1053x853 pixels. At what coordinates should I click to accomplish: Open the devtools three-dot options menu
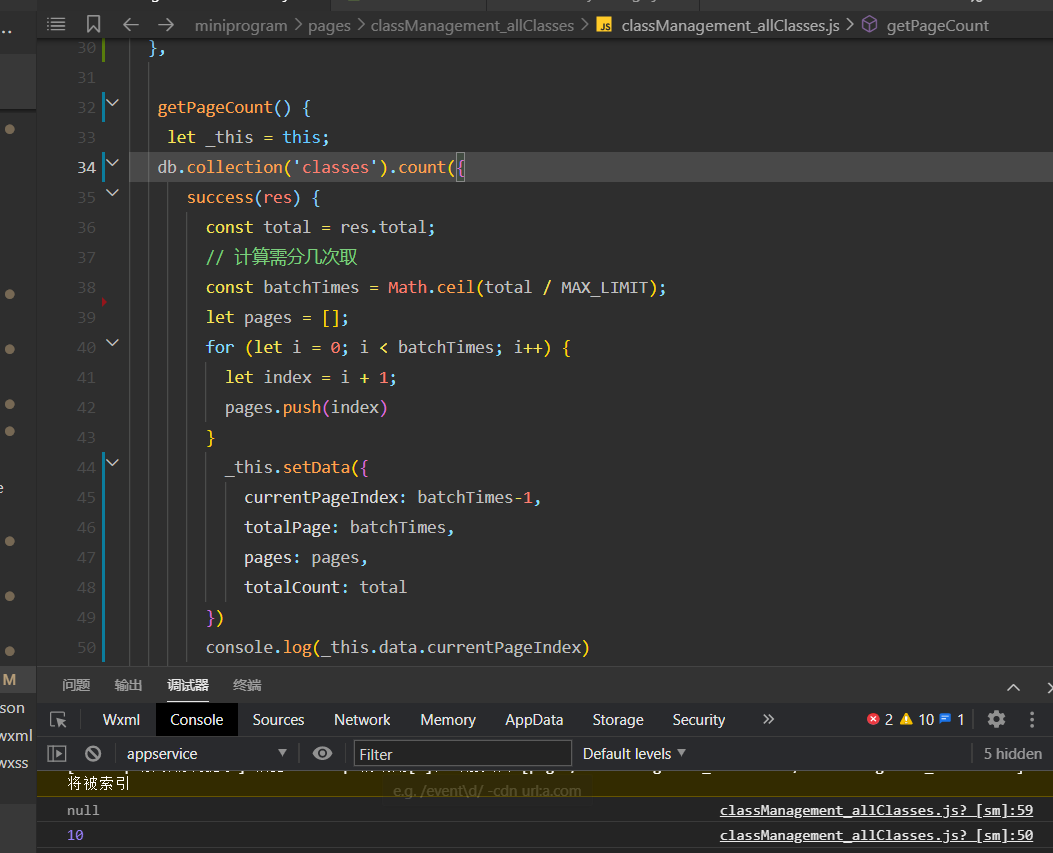(1033, 719)
